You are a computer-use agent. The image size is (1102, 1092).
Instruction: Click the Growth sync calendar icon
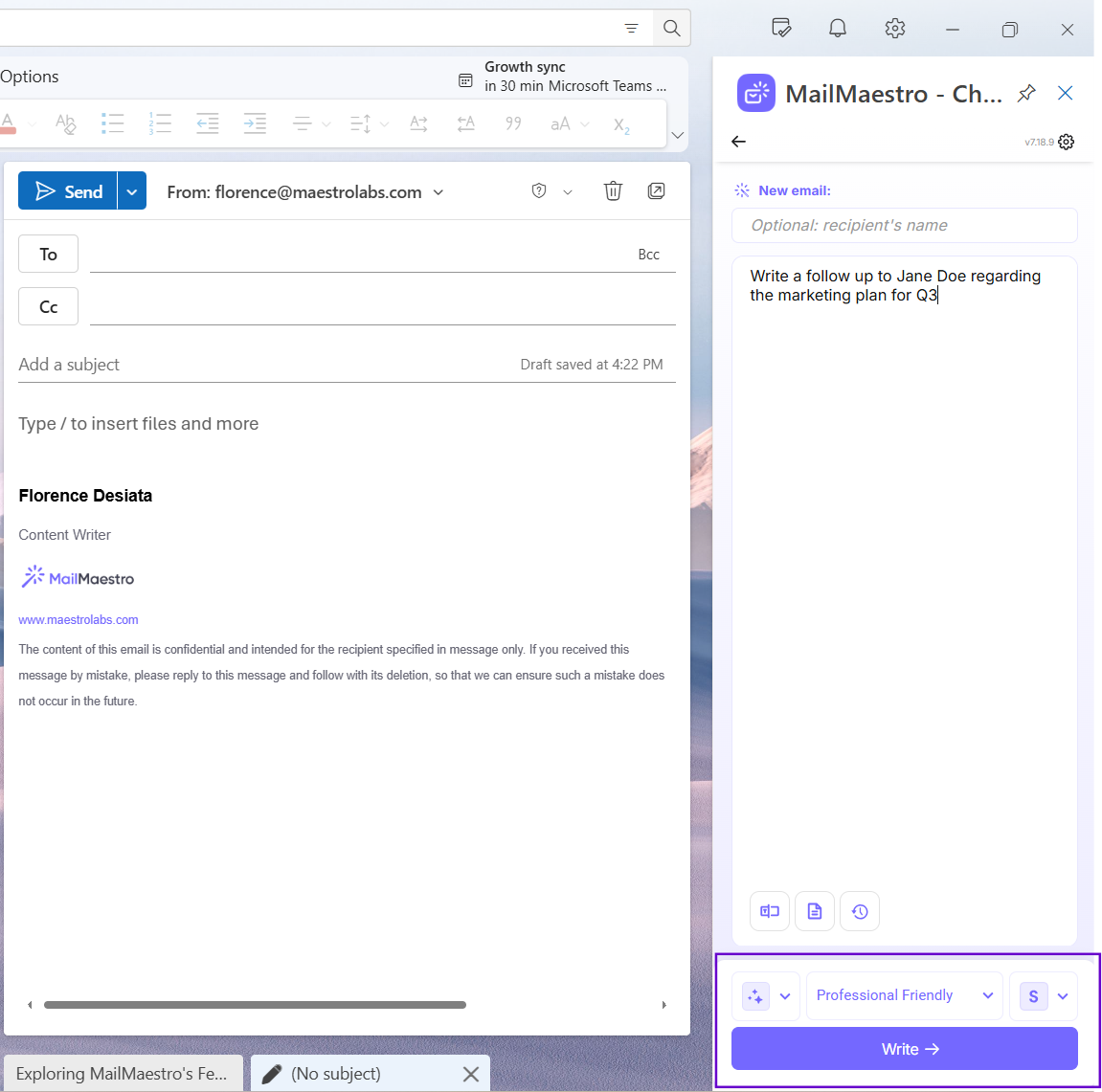(465, 80)
